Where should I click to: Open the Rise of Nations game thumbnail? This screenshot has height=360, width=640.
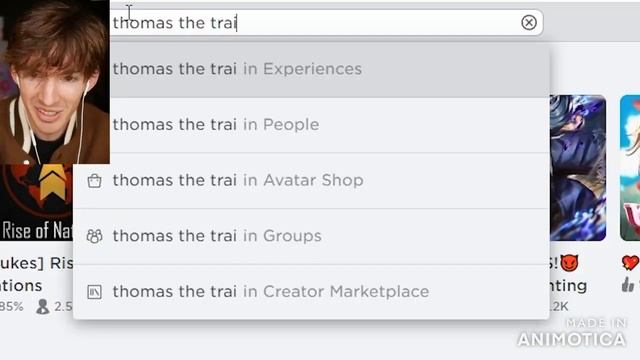coord(37,202)
